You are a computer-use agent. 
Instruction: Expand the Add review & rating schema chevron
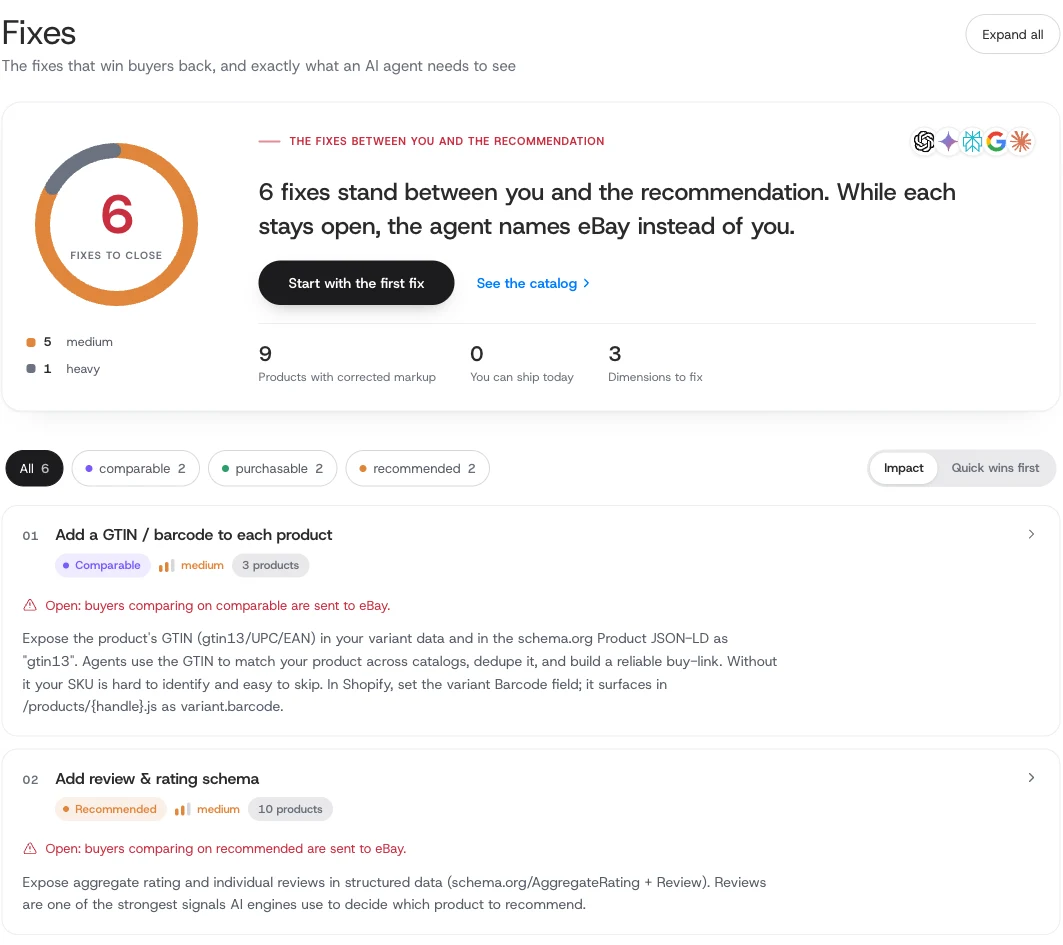tap(1031, 778)
